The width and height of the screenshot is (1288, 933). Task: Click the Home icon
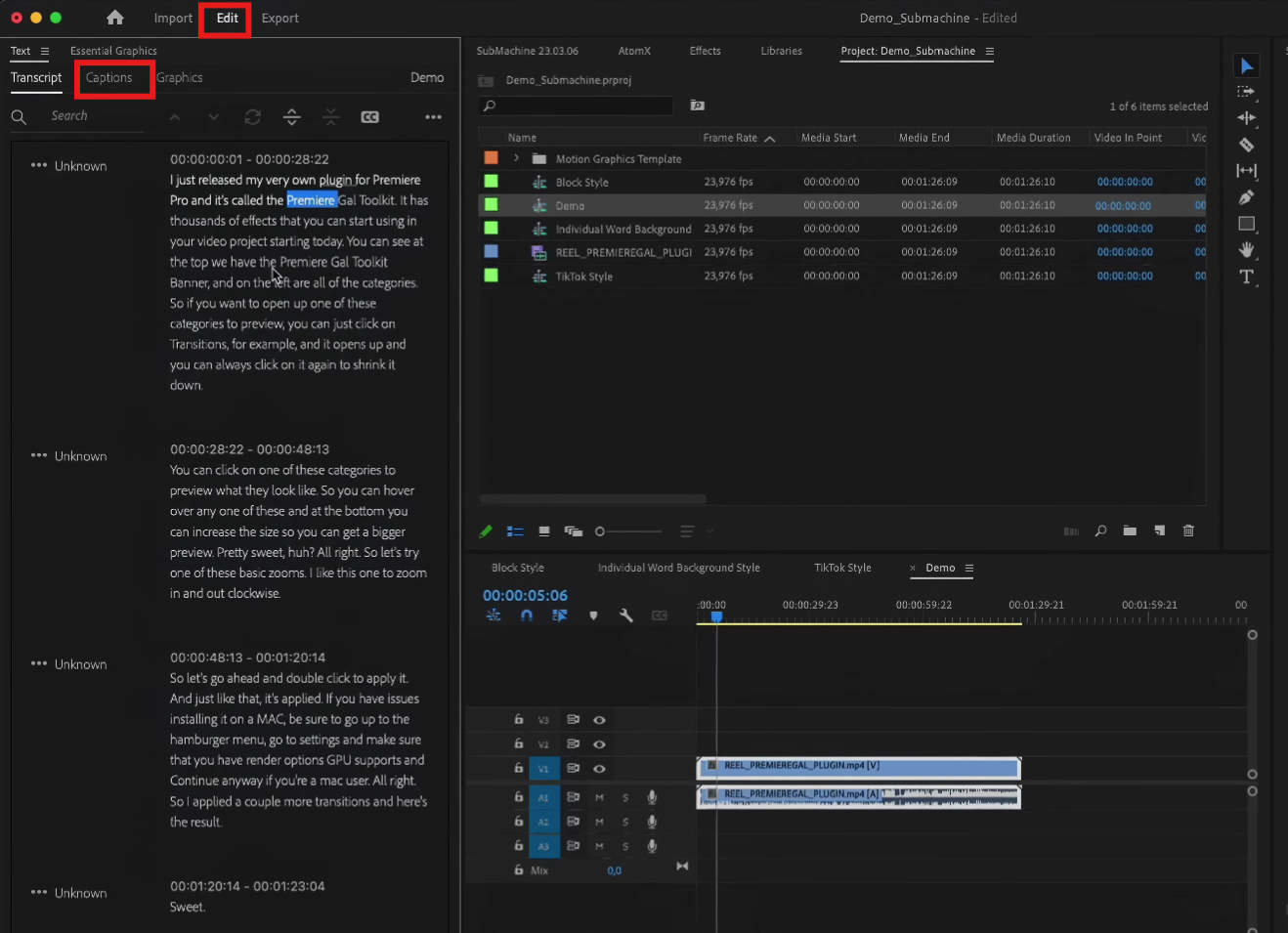click(115, 18)
